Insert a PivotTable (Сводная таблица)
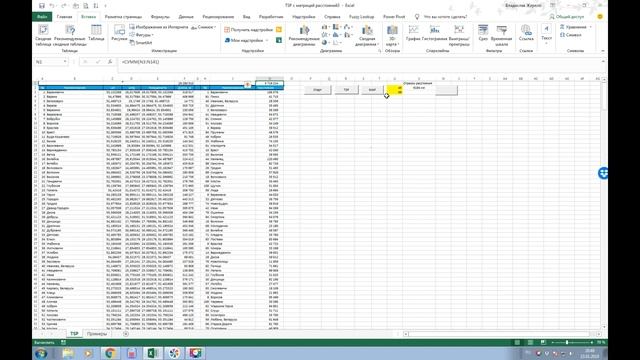This screenshot has height=360, width=640. click(43, 35)
